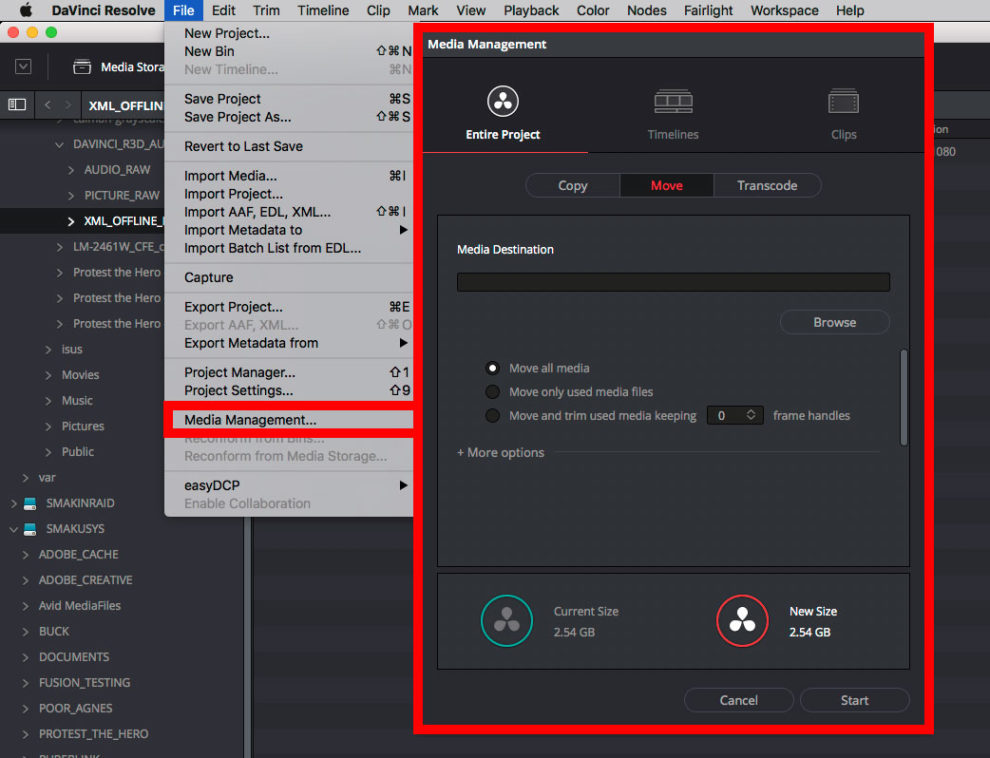Click the Start button
This screenshot has height=758, width=990.
coord(854,700)
